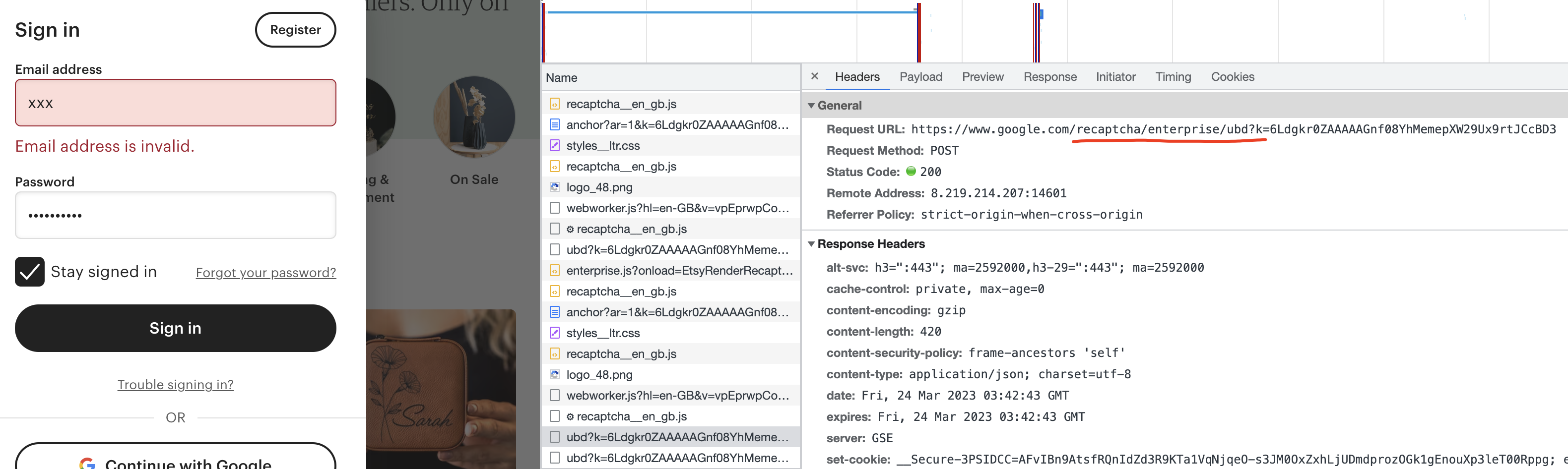Select the Response tab
Screen dimensions: 1568x469
pos(1049,77)
